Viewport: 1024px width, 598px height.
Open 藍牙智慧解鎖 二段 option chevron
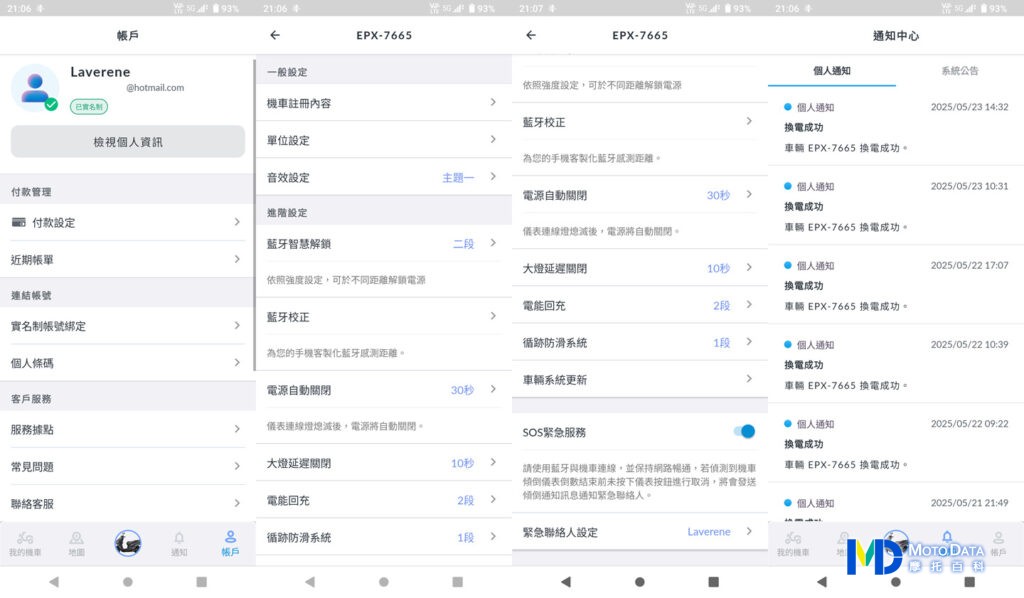click(492, 243)
